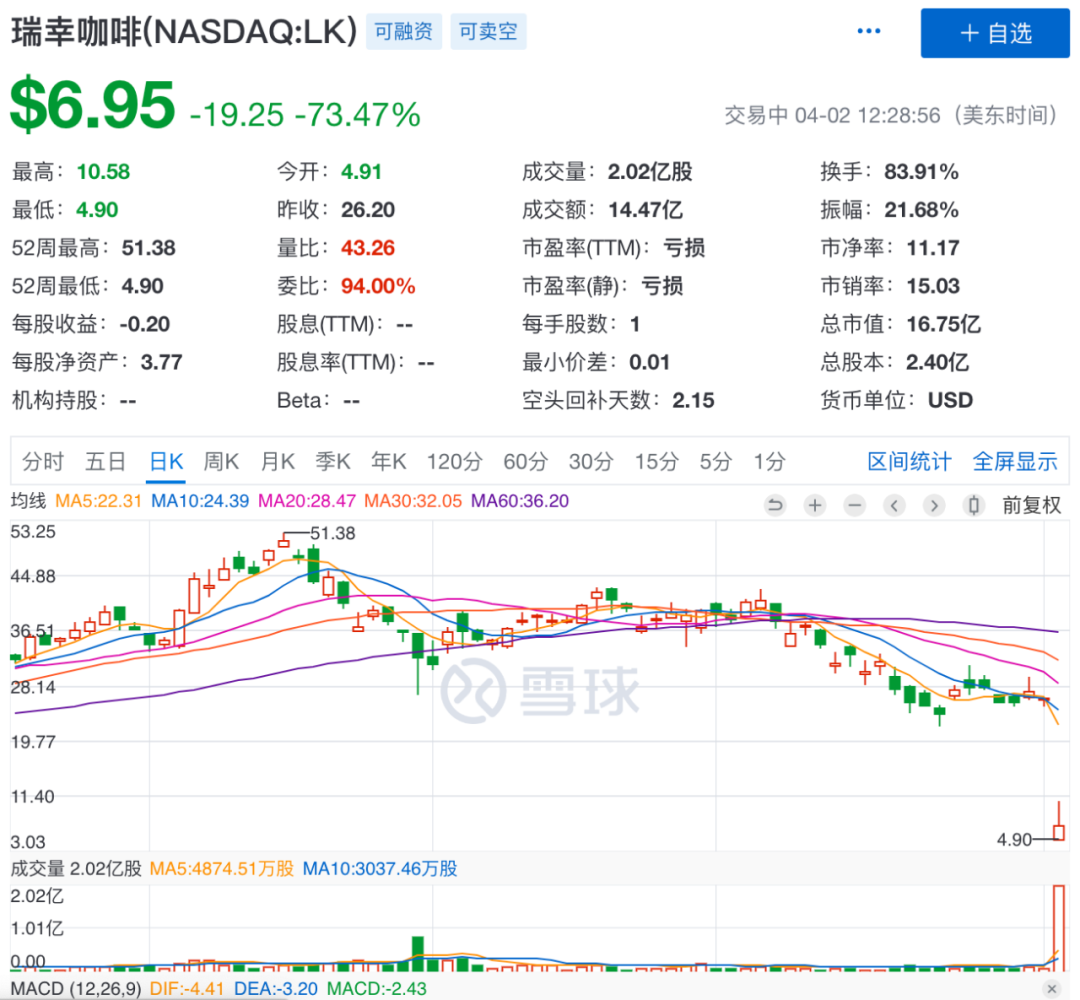Select the 月K monthly chart tab
The height and width of the screenshot is (1000, 1080).
(x=277, y=461)
